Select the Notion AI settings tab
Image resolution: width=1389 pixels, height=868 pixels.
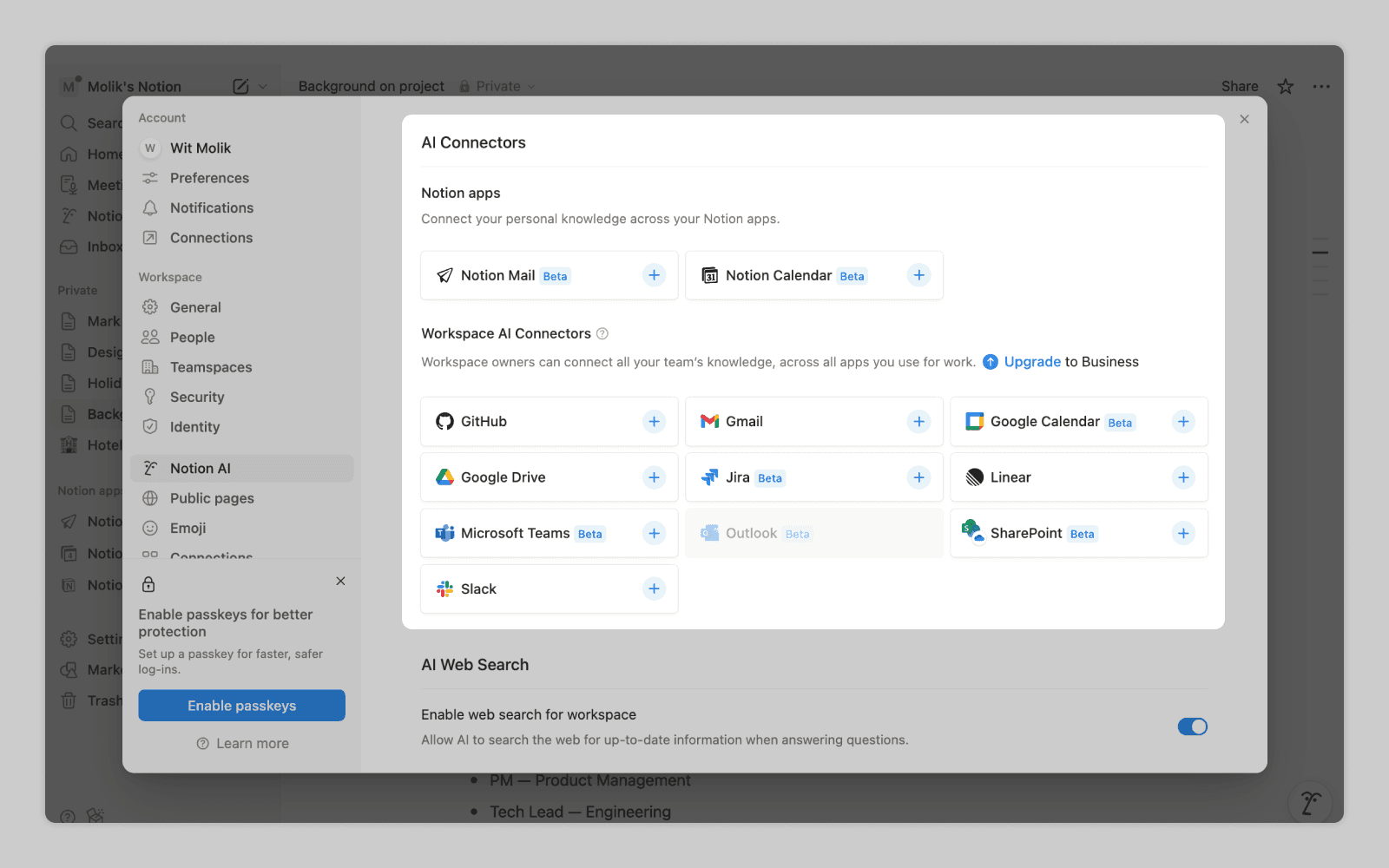click(x=241, y=469)
